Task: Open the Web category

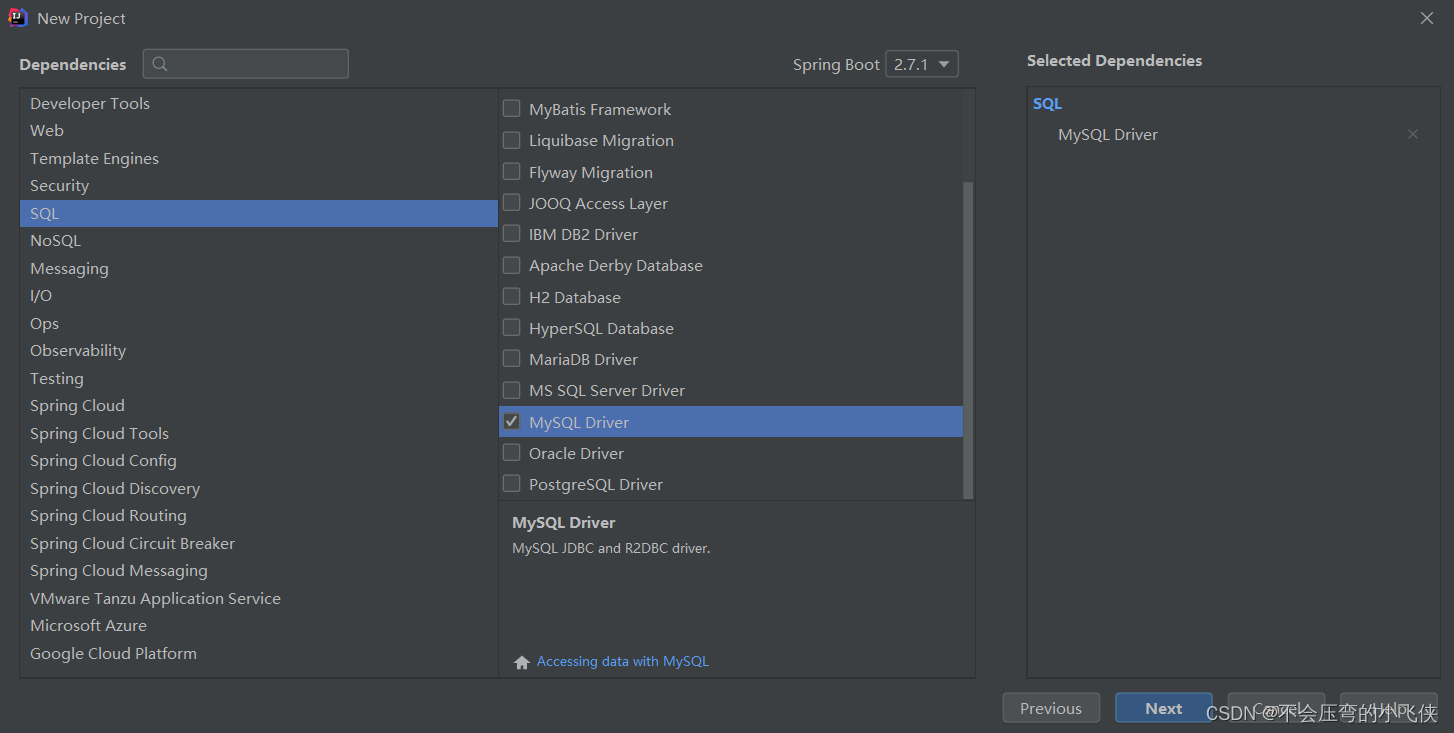Action: pyautogui.click(x=258, y=130)
